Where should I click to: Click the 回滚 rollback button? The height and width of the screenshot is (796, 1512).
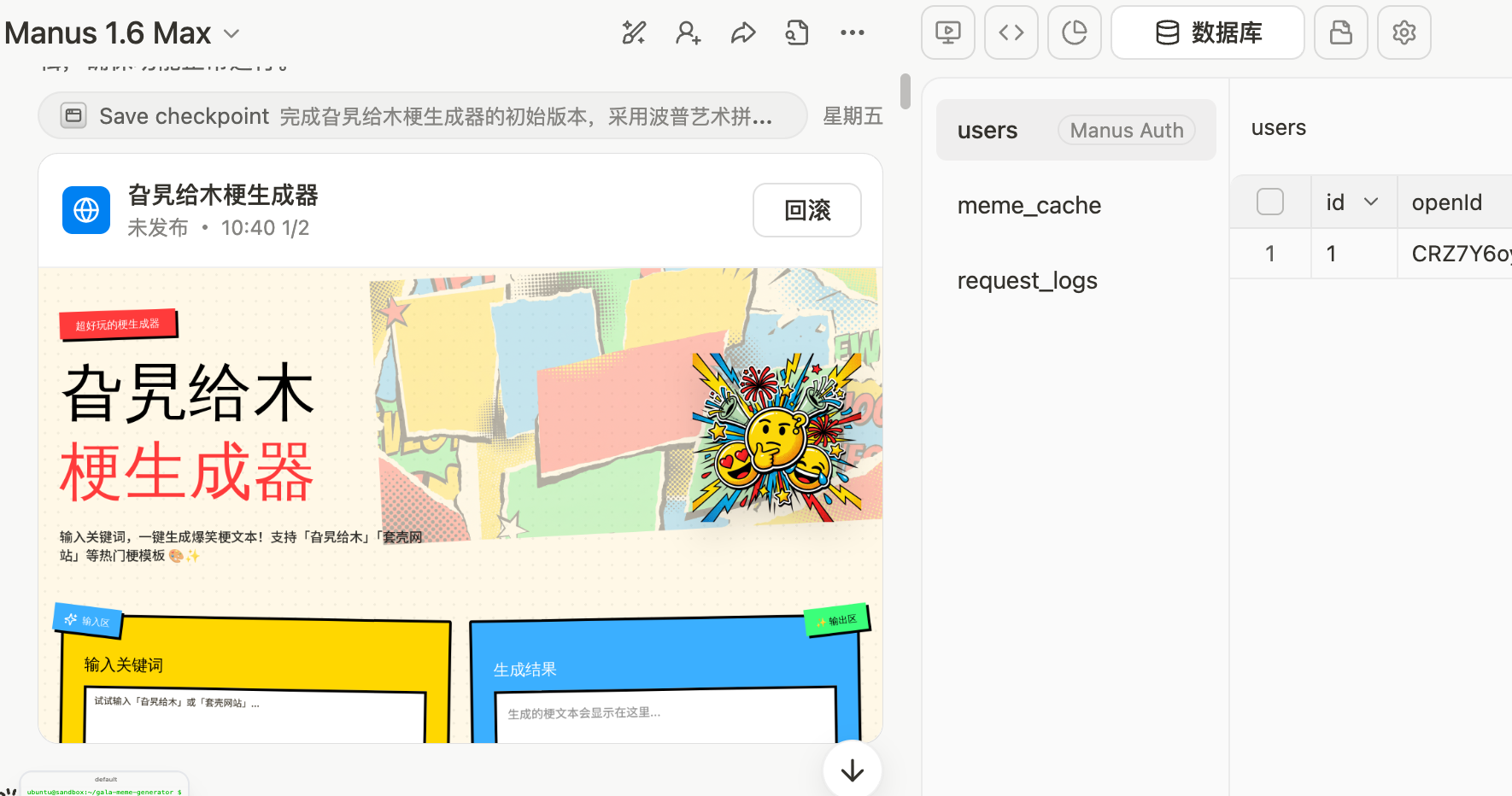[x=806, y=210]
